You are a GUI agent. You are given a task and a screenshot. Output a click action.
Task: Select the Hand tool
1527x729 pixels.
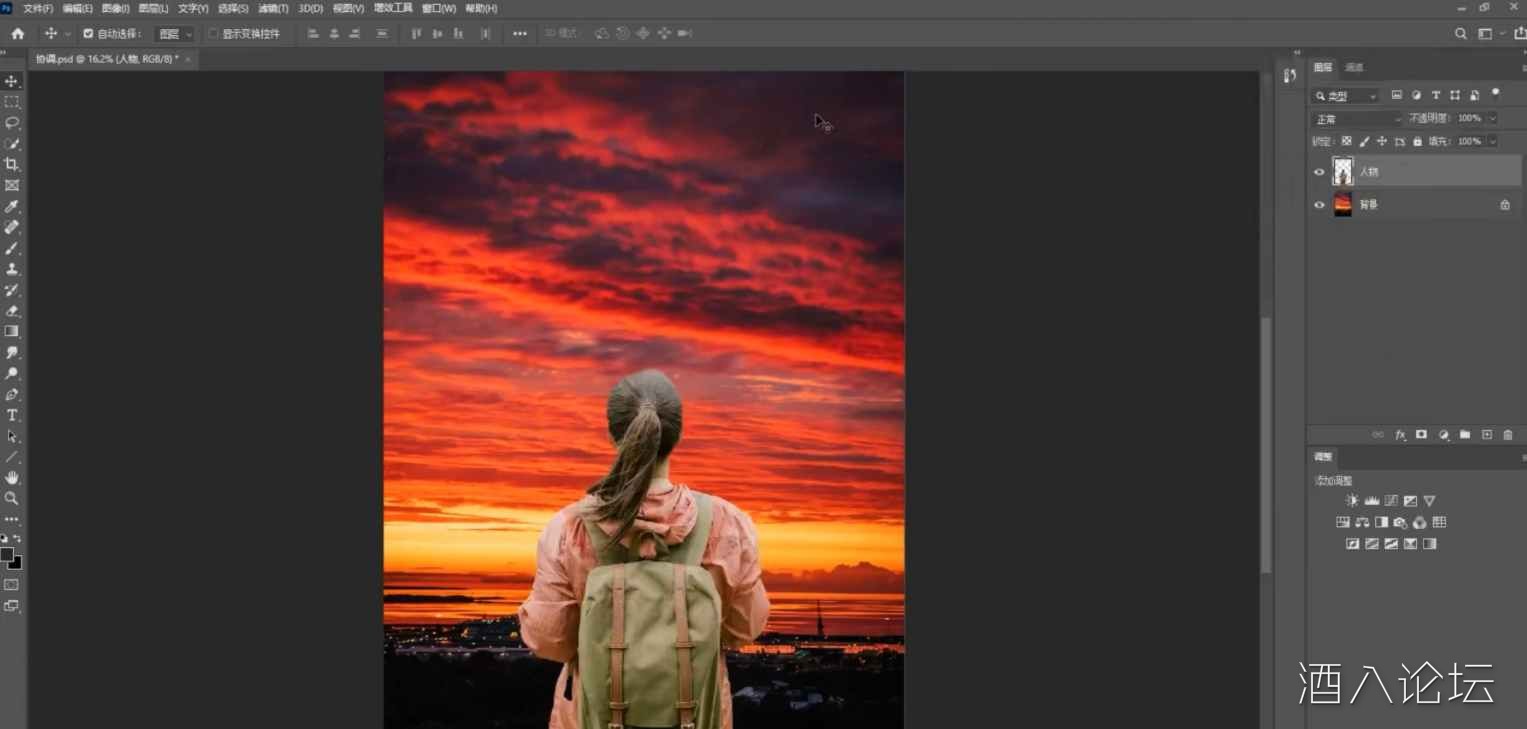tap(12, 478)
